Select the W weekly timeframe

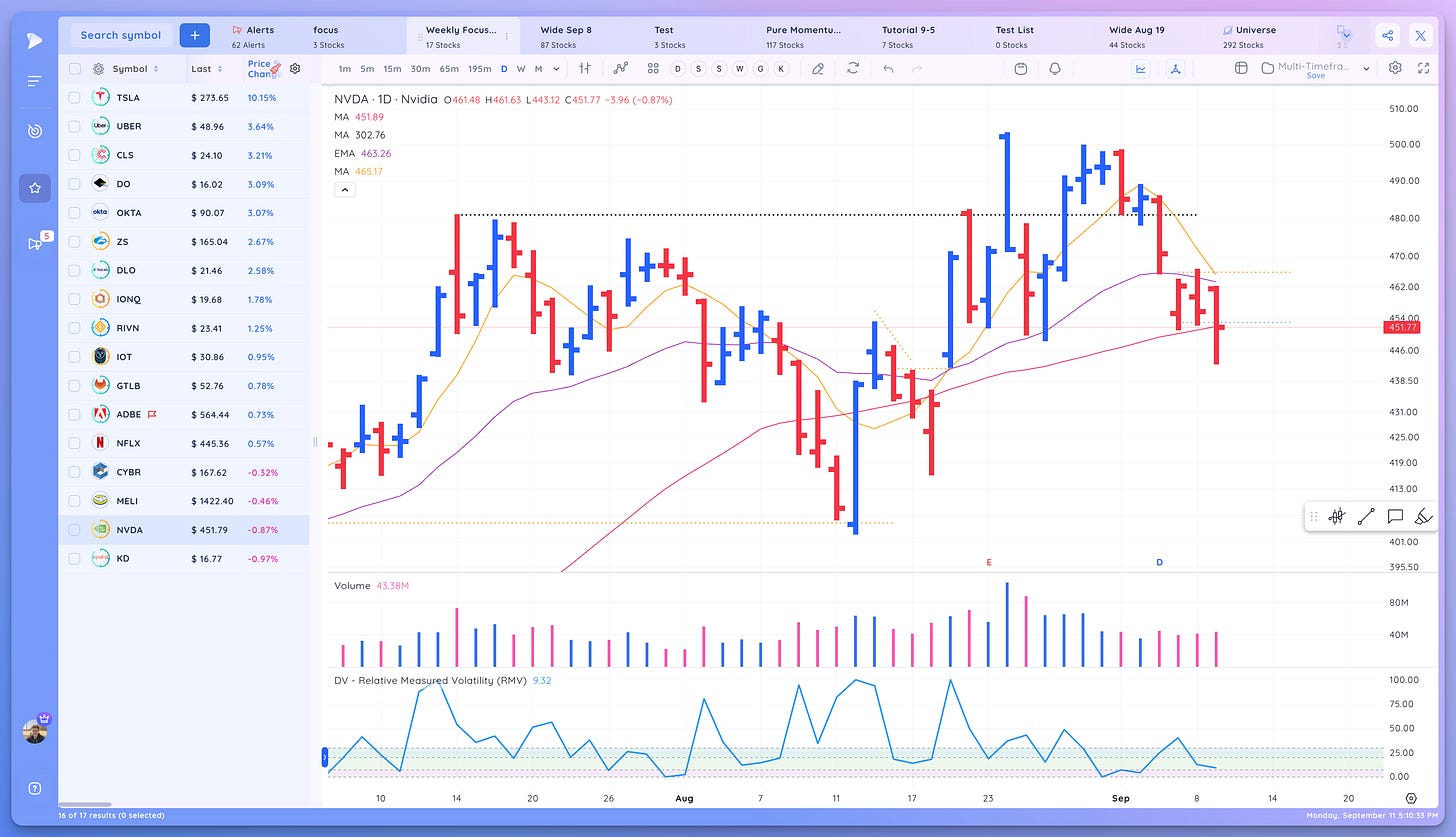tap(521, 69)
